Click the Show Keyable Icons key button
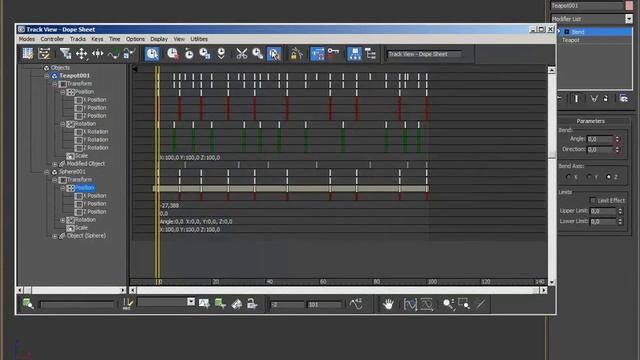The width and height of the screenshot is (640, 360). pyautogui.click(x=333, y=53)
